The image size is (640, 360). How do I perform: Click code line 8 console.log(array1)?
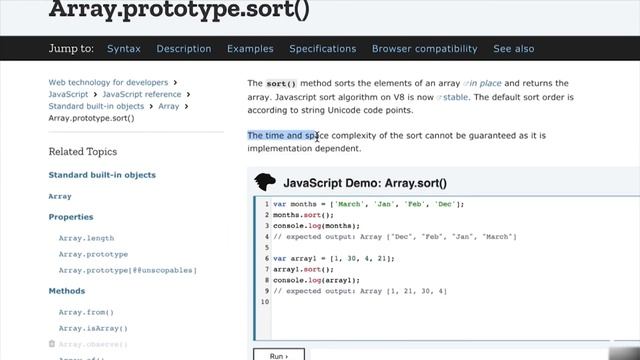click(x=316, y=280)
